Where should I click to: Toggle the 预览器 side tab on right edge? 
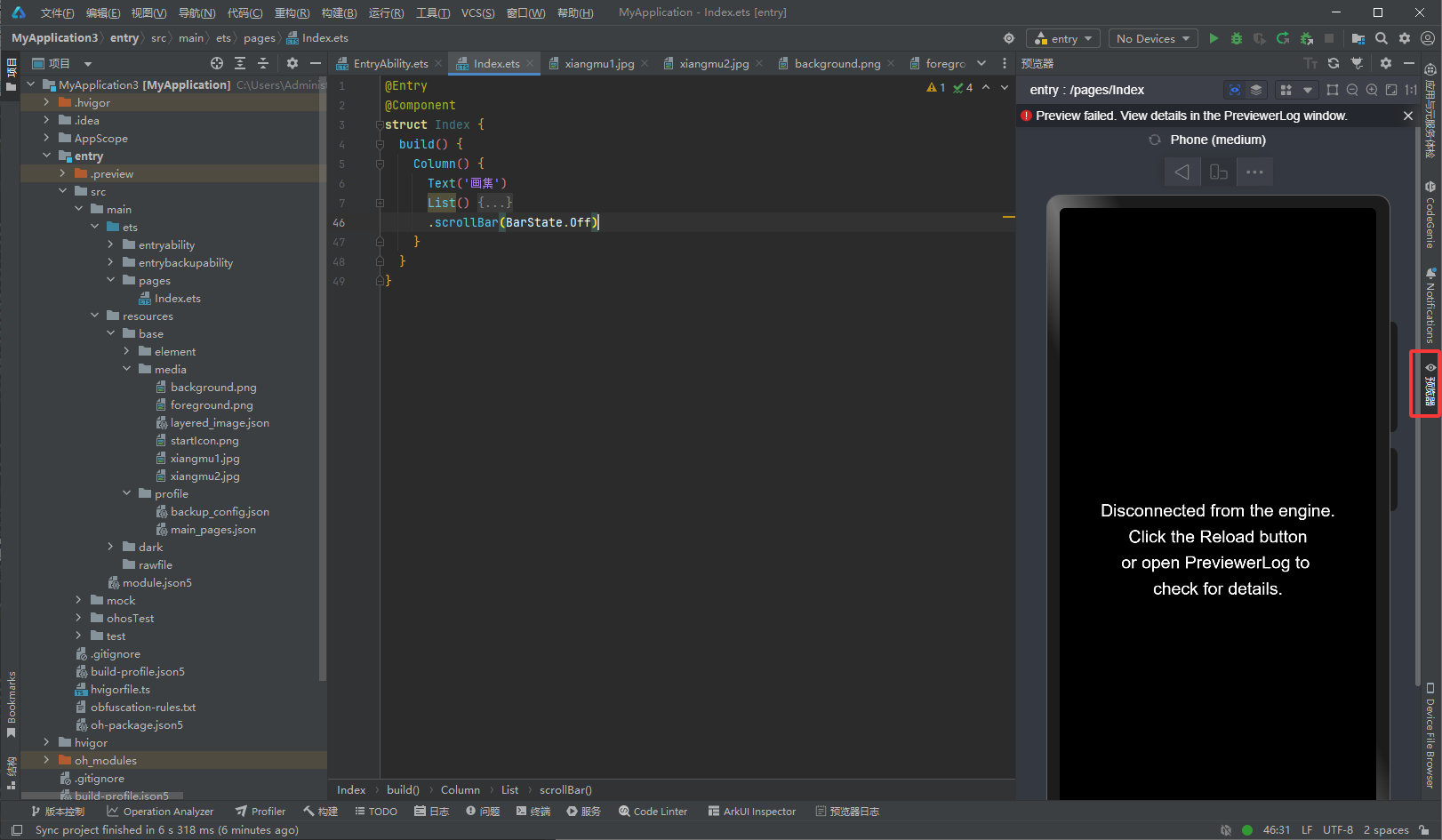click(1430, 384)
